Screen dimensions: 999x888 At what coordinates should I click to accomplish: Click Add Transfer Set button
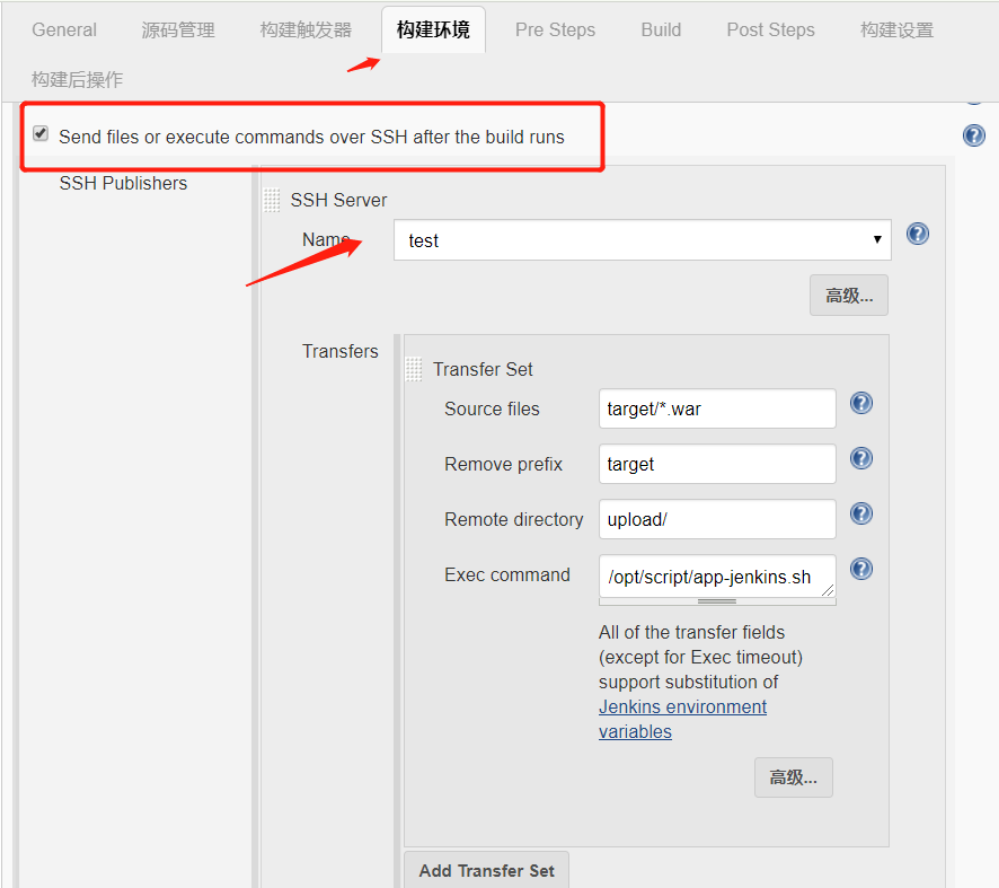pos(487,870)
